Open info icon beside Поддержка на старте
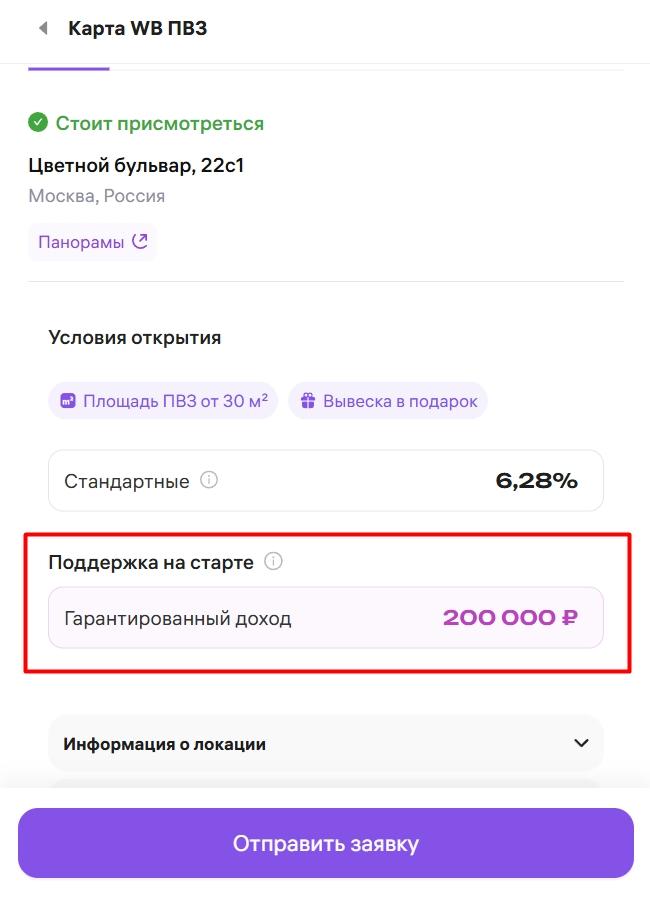 pyautogui.click(x=273, y=561)
